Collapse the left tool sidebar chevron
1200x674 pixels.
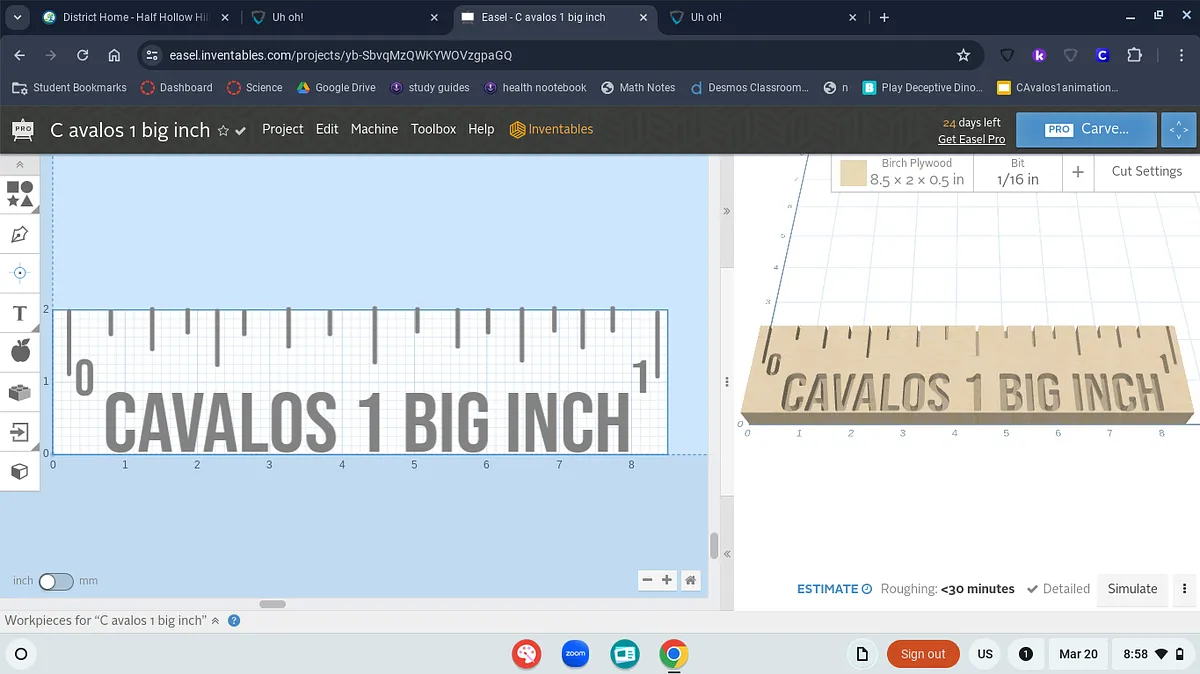tap(19, 164)
